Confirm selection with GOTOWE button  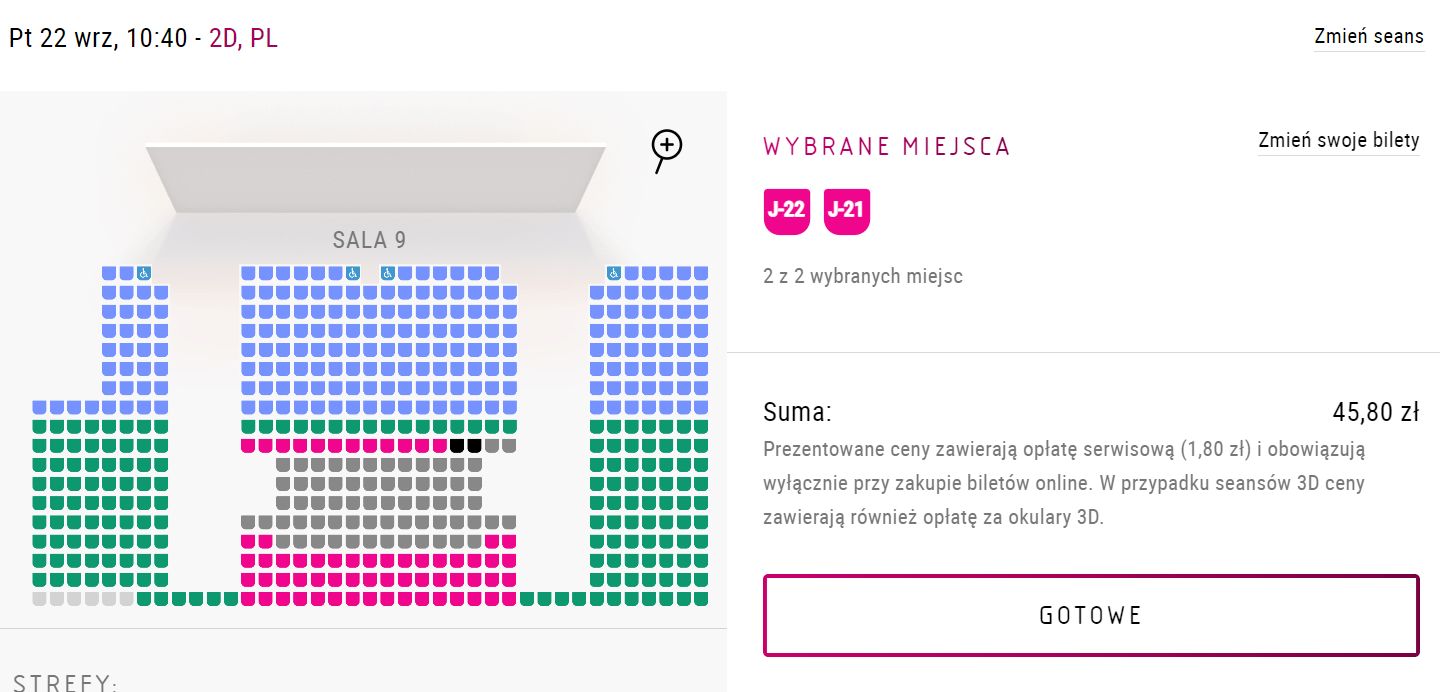tap(1091, 615)
